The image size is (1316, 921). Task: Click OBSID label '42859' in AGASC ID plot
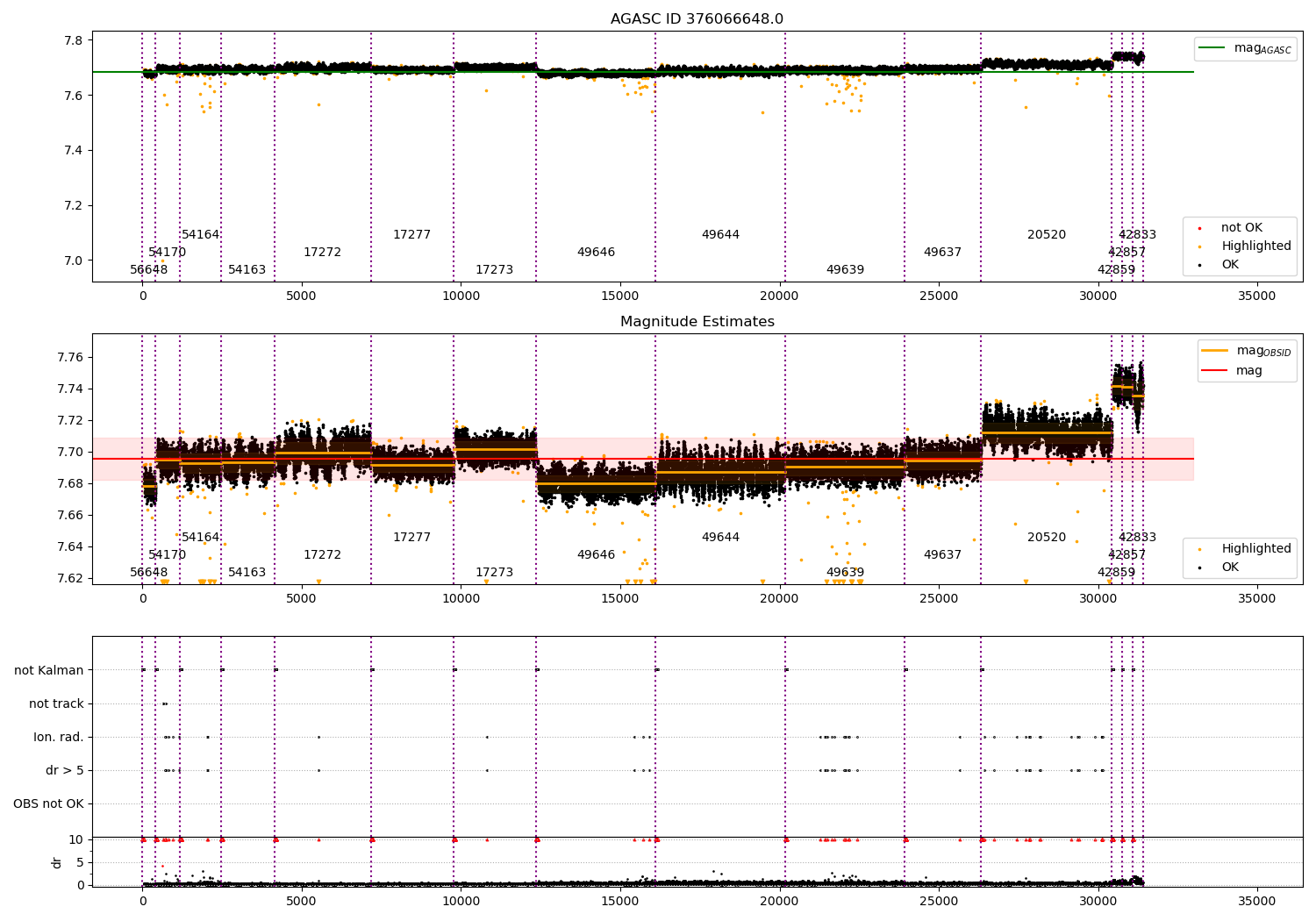coord(1117,270)
